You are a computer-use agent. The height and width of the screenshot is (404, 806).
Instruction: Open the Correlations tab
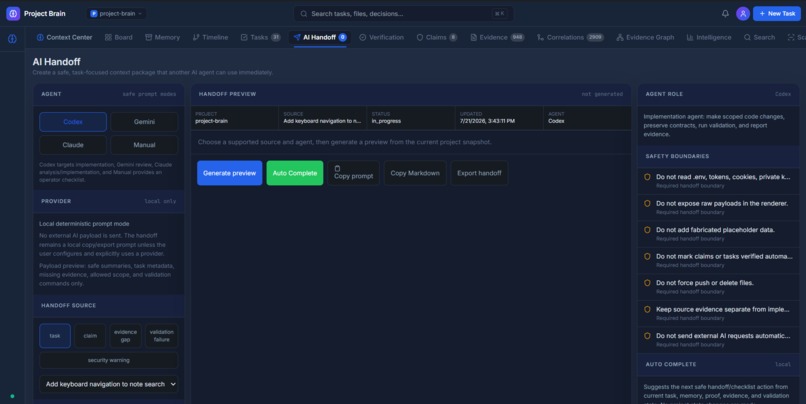[x=570, y=38]
